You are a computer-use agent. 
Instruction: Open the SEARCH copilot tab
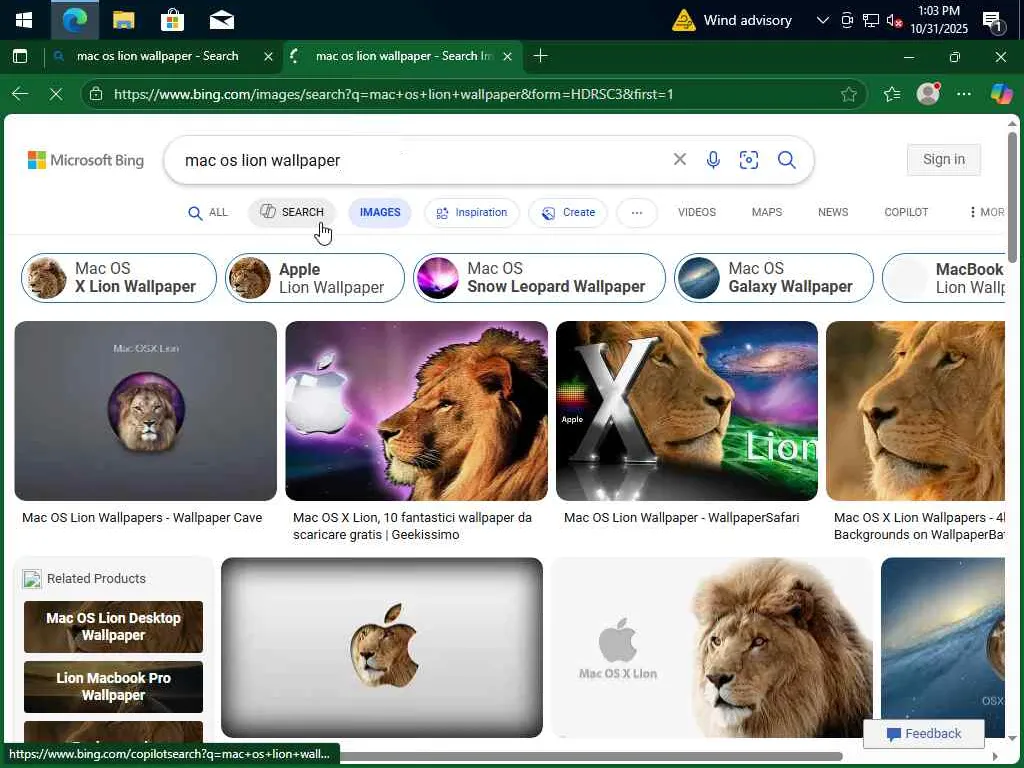point(292,212)
